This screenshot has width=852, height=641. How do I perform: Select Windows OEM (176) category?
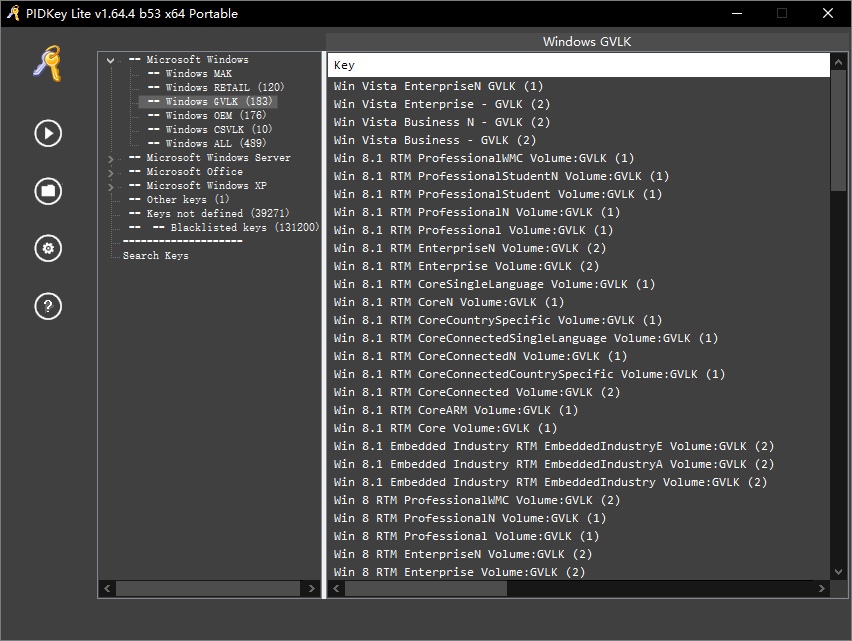point(215,116)
